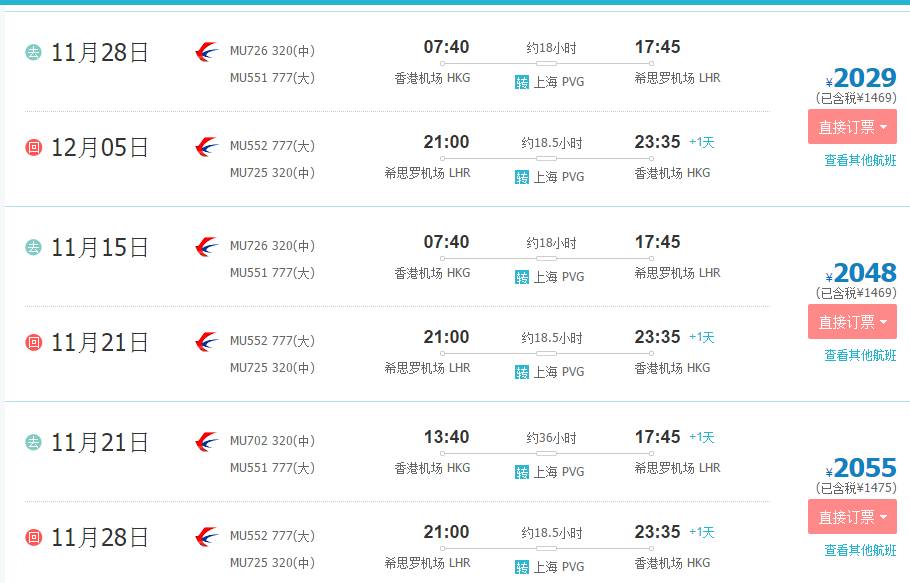Viewport: 910px width, 583px height.
Task: Click the 转 transfer icon on the 约36小时 flight
Action: coord(522,472)
